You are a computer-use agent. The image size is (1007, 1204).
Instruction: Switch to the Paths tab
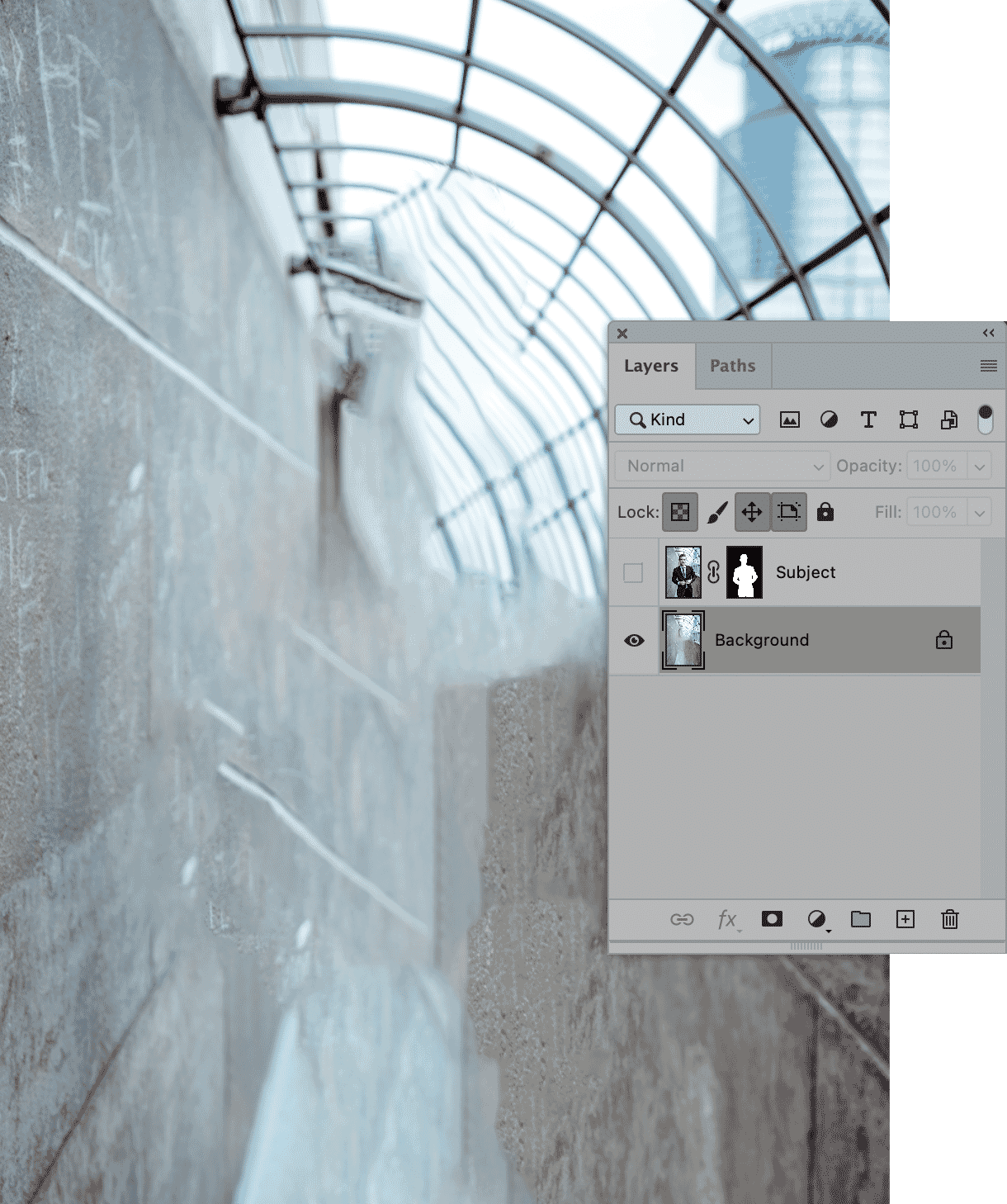tap(732, 366)
